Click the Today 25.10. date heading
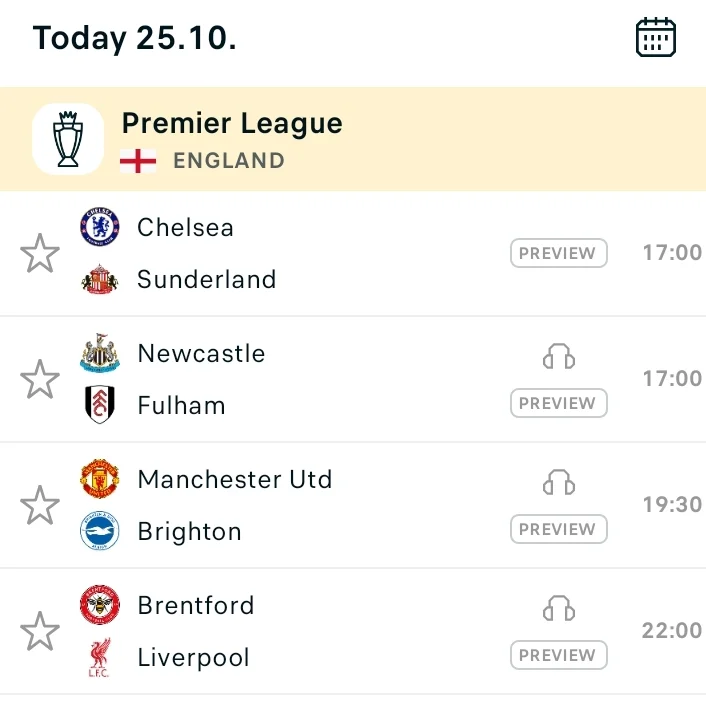The width and height of the screenshot is (706, 713). point(134,38)
